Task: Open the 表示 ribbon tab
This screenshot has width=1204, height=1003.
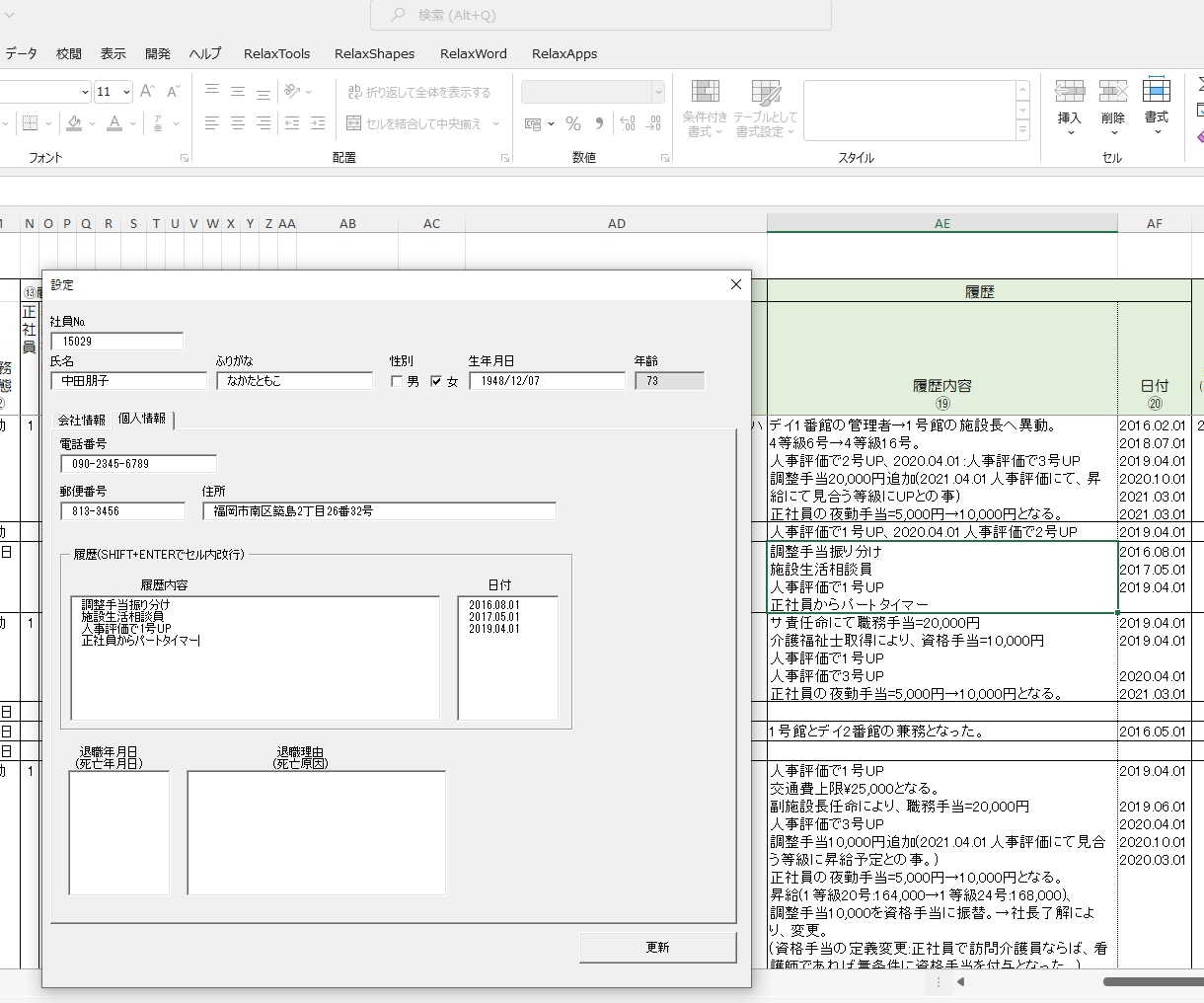Action: [113, 53]
